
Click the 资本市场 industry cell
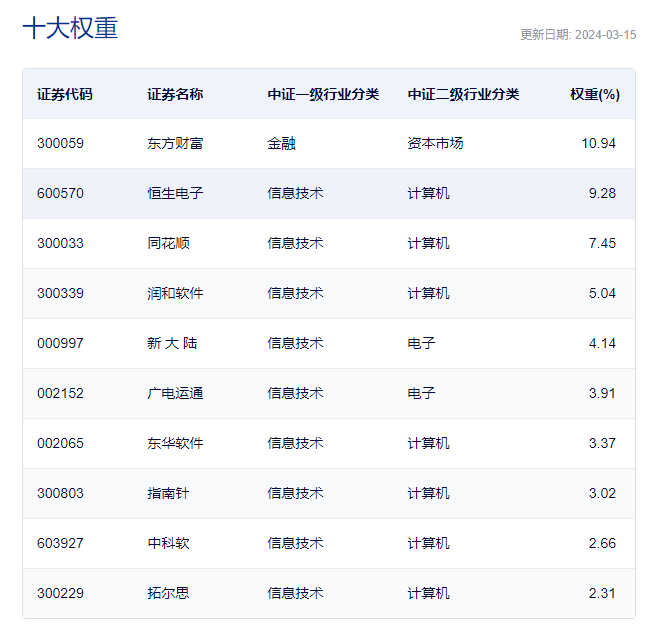point(435,143)
